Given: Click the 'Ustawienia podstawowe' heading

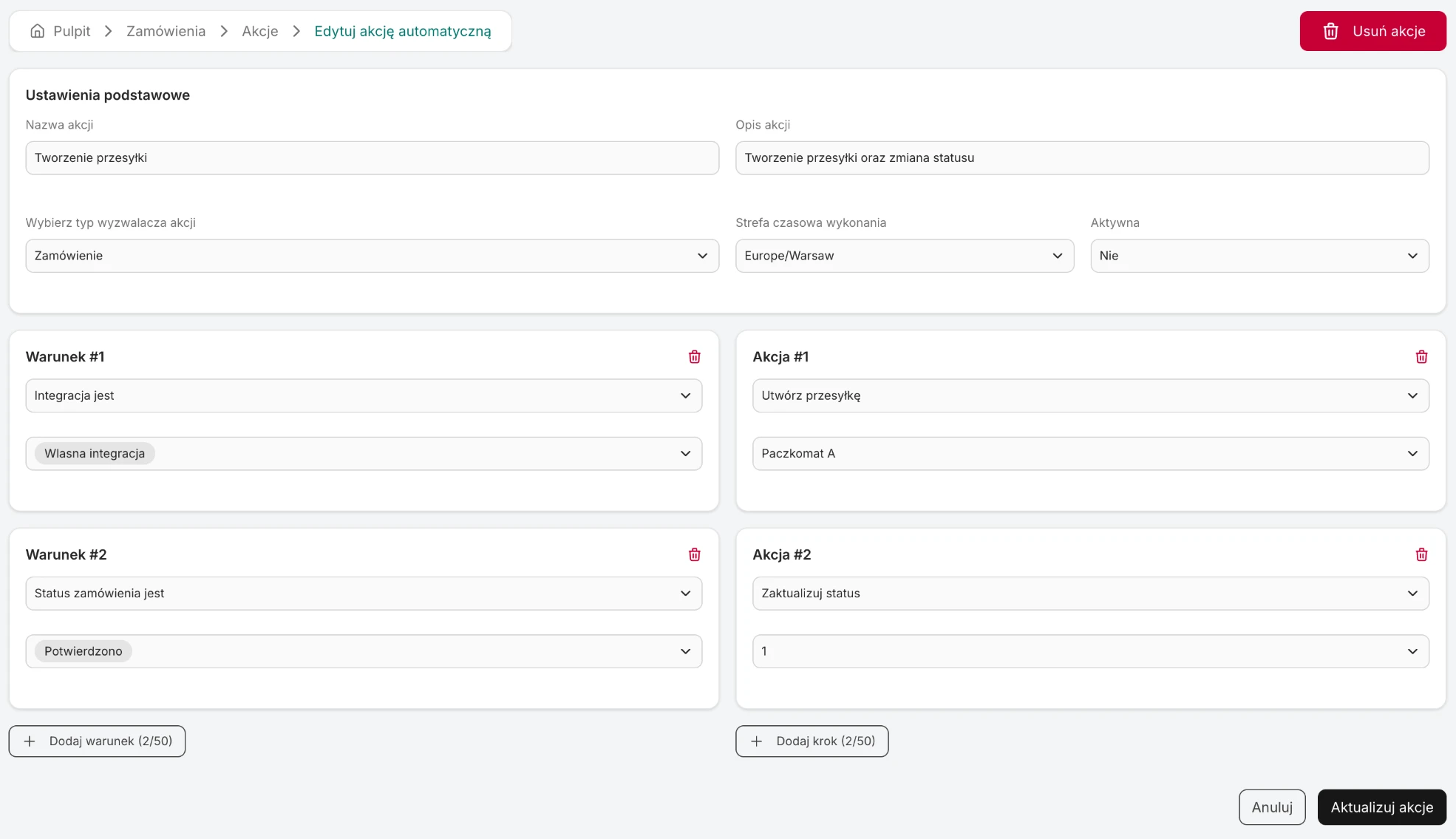Looking at the screenshot, I should point(108,95).
